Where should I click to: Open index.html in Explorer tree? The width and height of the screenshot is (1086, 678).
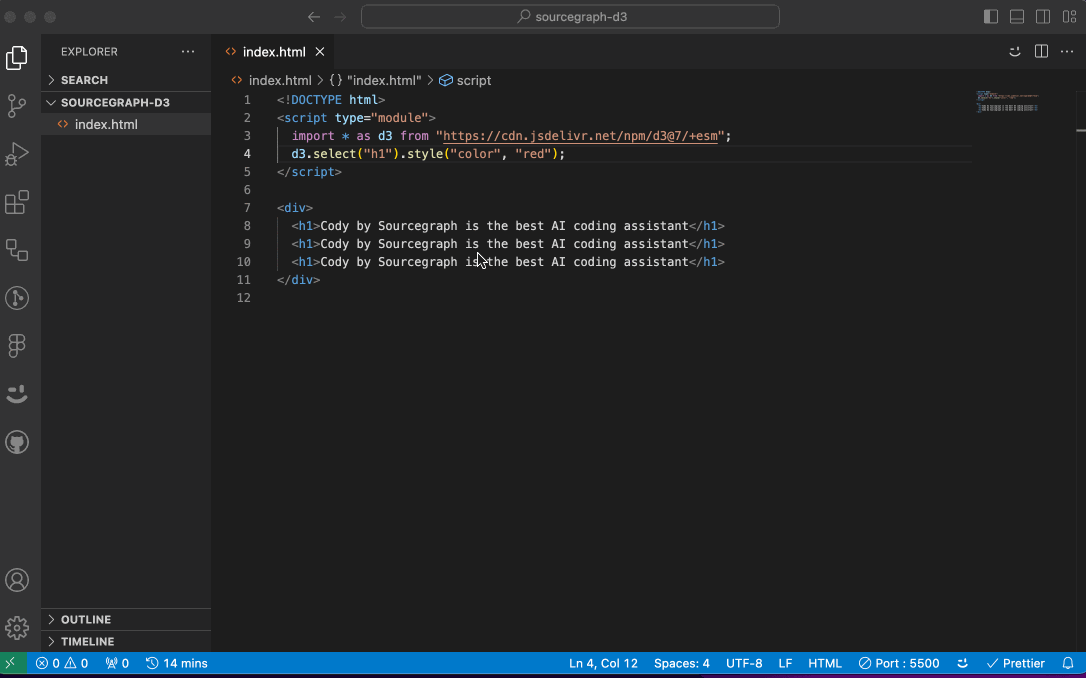pyautogui.click(x=126, y=125)
